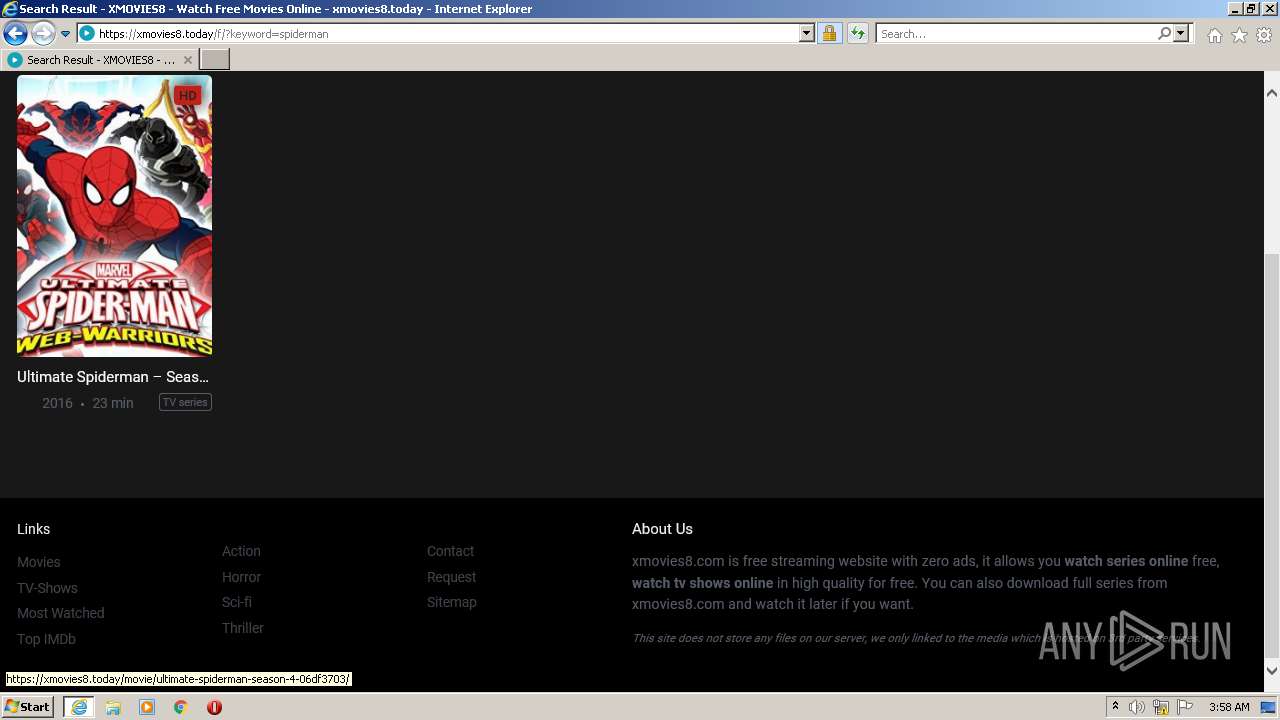
Task: Minimize the Internet Explorer window
Action: (1236, 9)
